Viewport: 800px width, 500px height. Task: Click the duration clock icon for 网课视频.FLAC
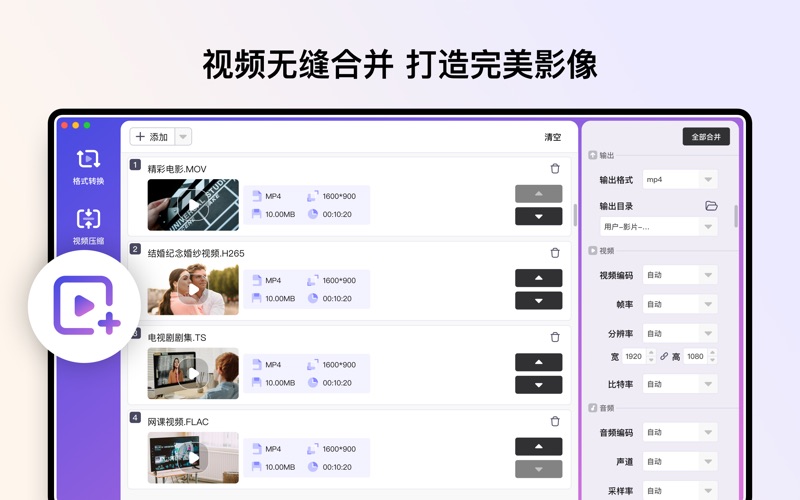pyautogui.click(x=313, y=466)
